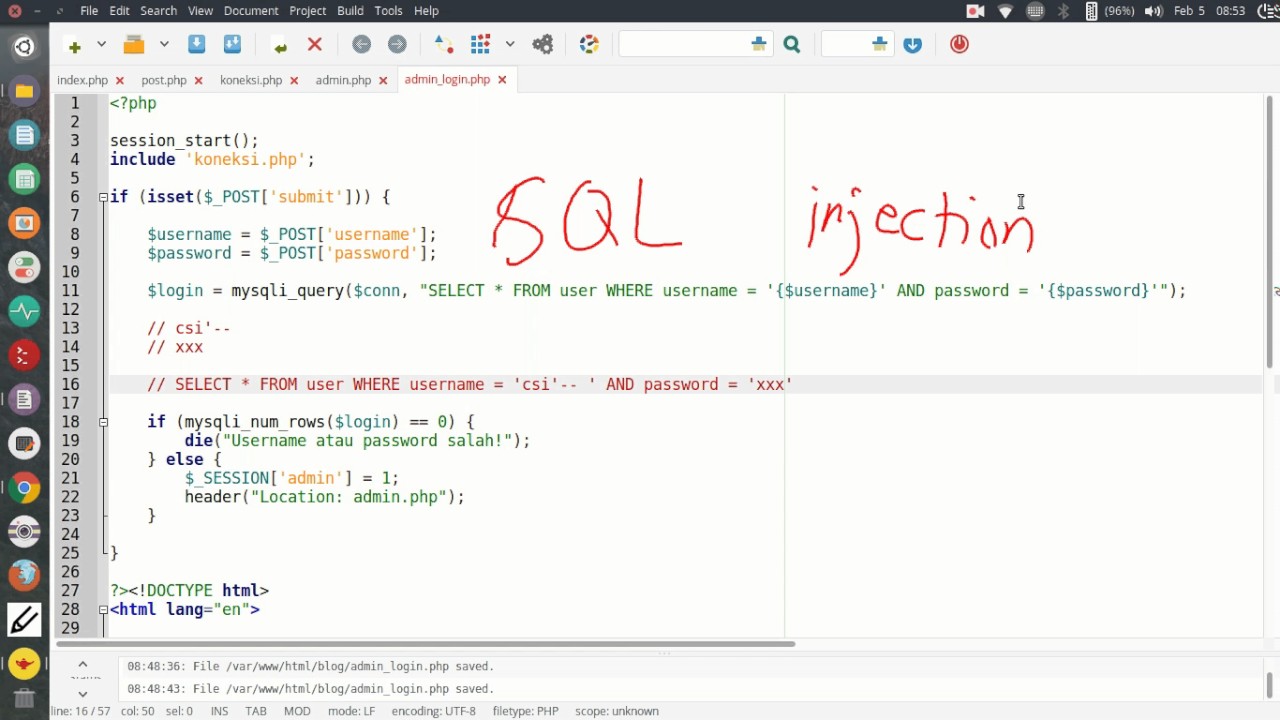Click the message window up arrow
1280x720 pixels.
point(83,664)
